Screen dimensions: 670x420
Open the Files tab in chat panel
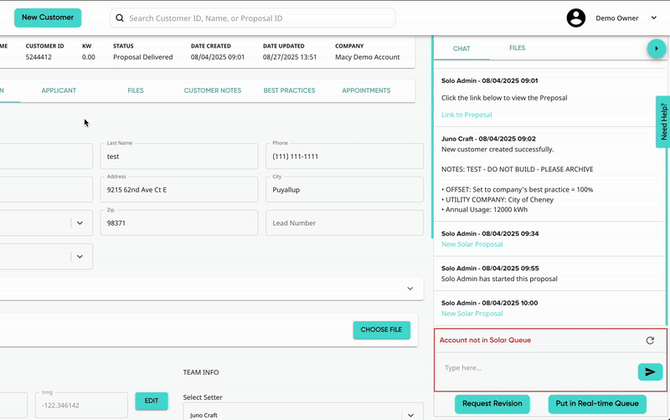(517, 48)
